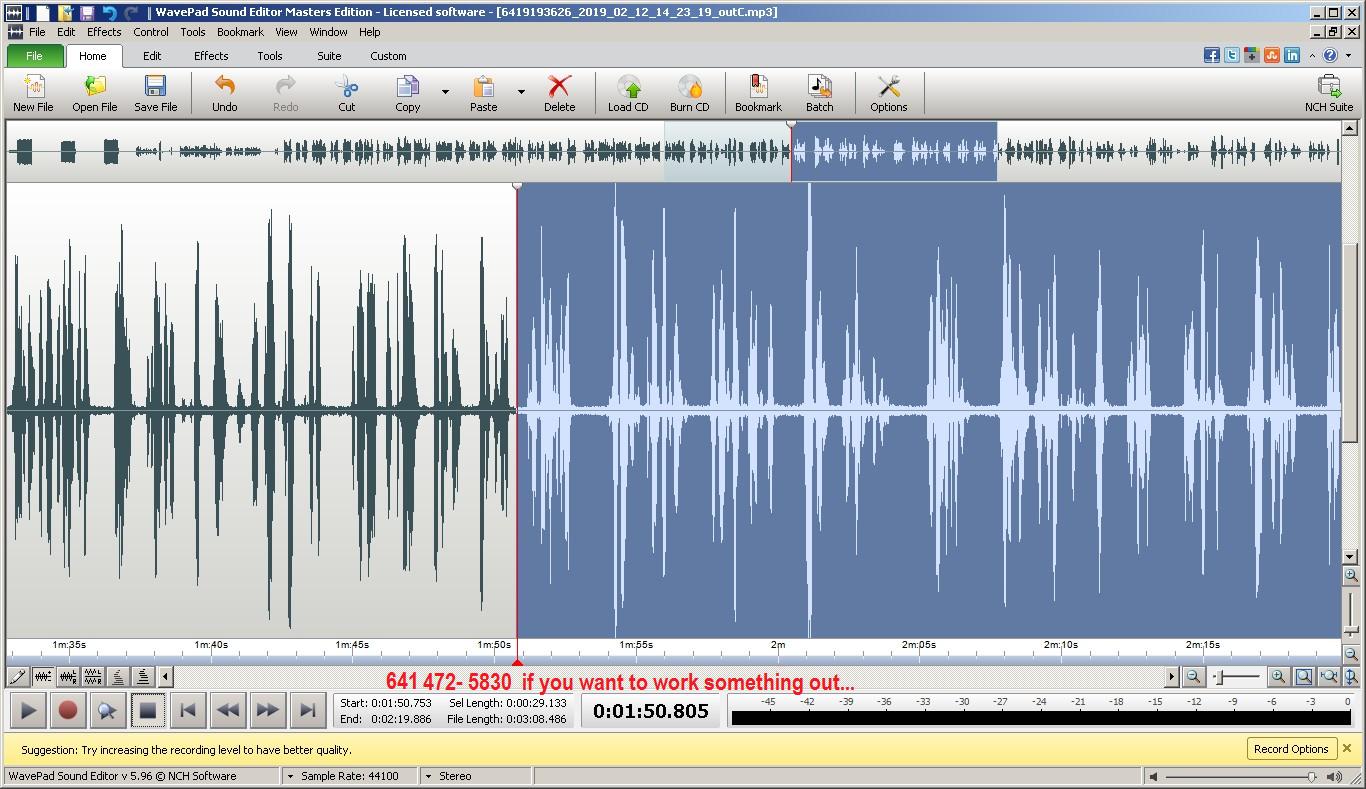Click the Record Options button
Viewport: 1366px width, 789px height.
(1290, 749)
